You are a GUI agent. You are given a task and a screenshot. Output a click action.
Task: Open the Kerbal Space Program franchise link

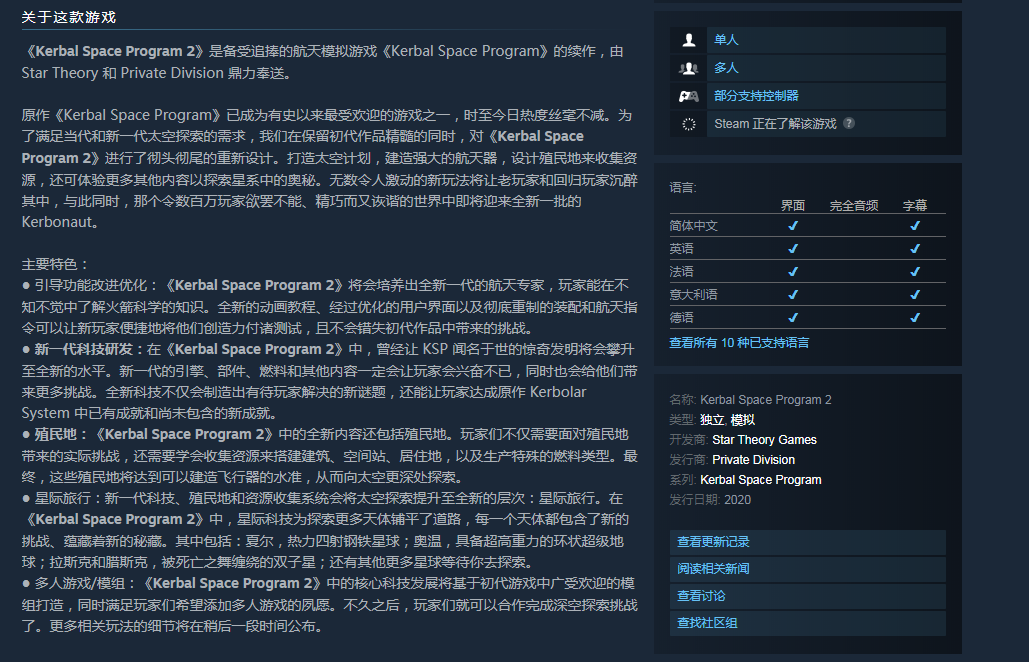click(761, 480)
